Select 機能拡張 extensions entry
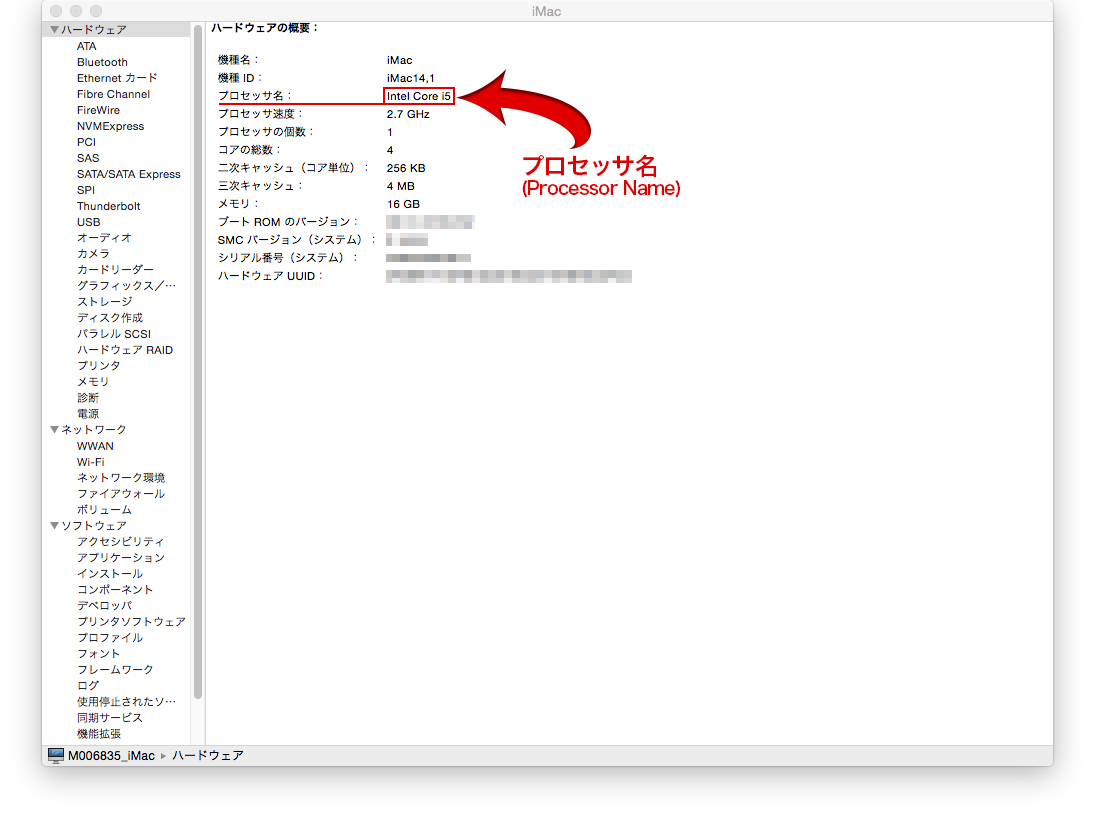The height and width of the screenshot is (826, 1095). (x=98, y=733)
